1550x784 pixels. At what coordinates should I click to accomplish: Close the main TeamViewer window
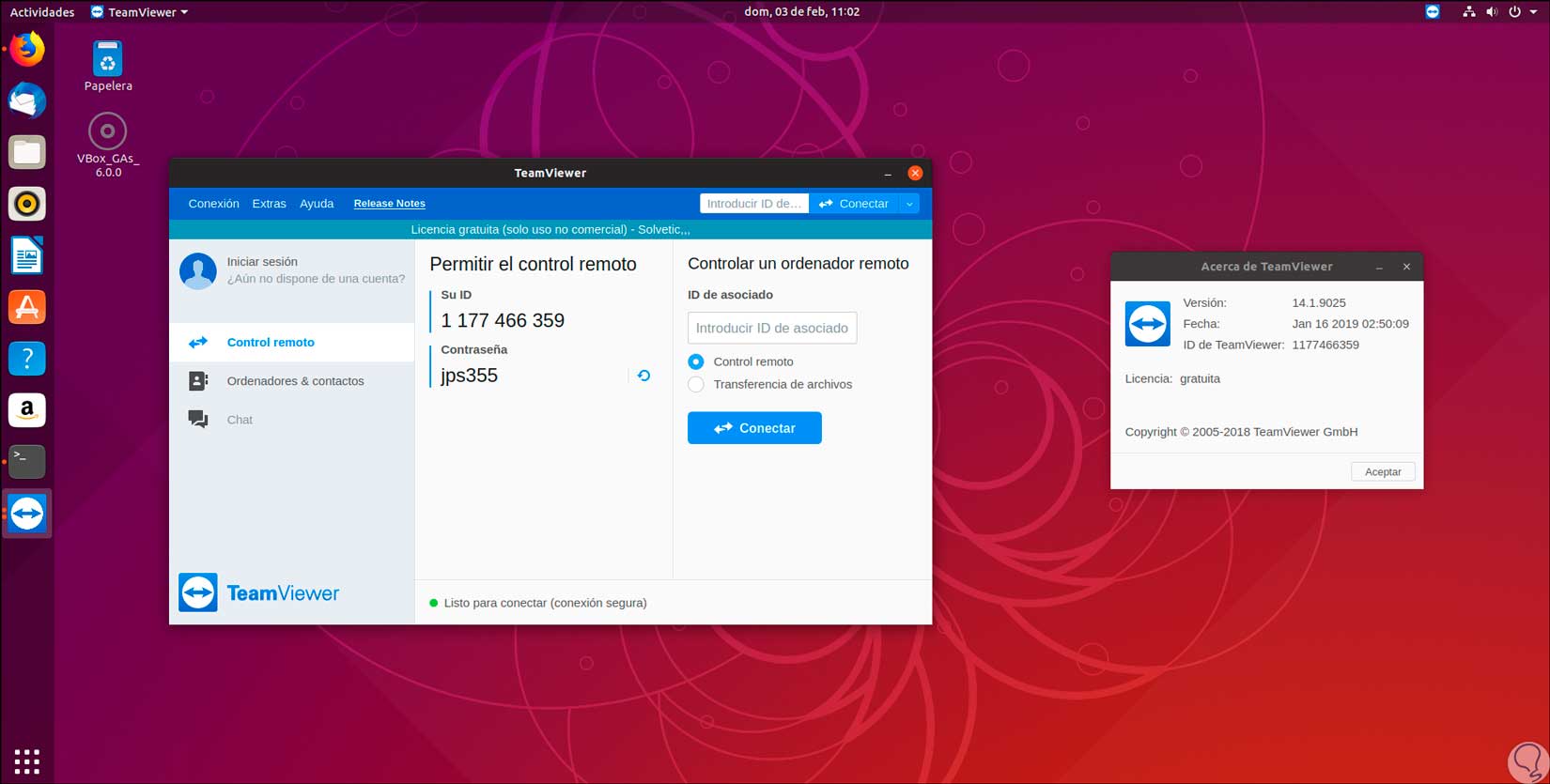click(915, 173)
